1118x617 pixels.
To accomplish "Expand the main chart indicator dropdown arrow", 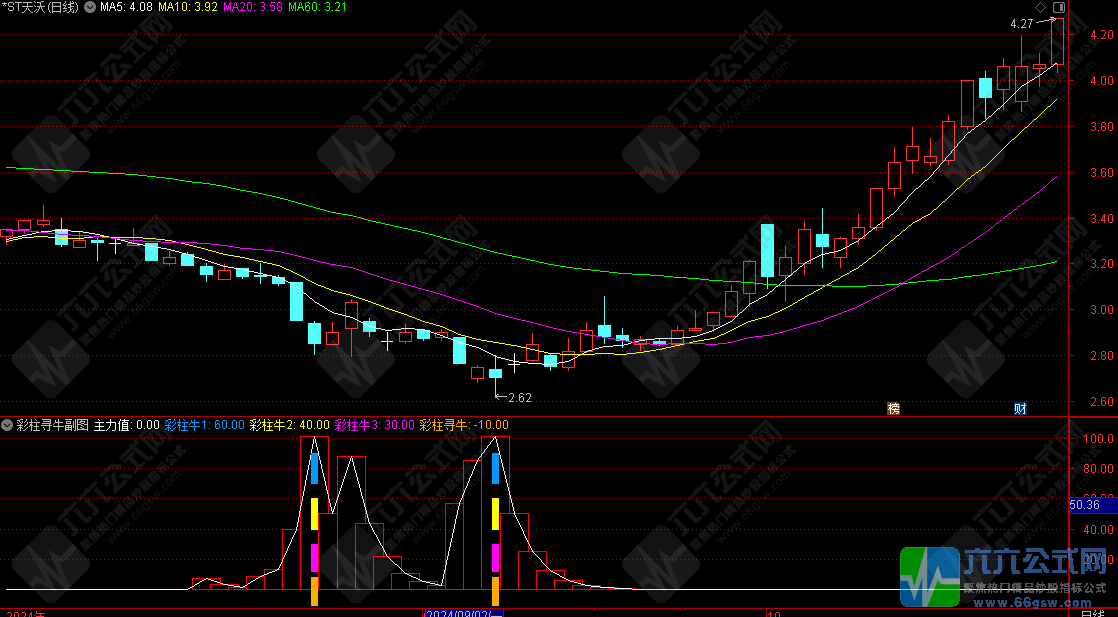I will tap(91, 8).
